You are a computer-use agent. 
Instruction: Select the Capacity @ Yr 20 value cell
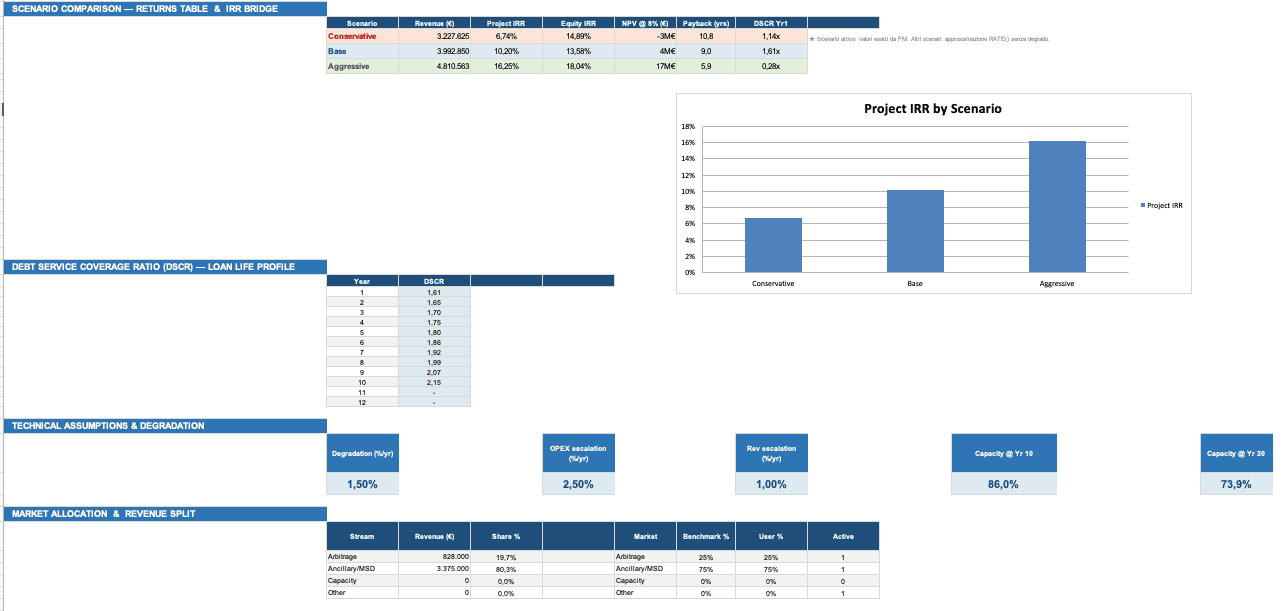[x=1236, y=484]
